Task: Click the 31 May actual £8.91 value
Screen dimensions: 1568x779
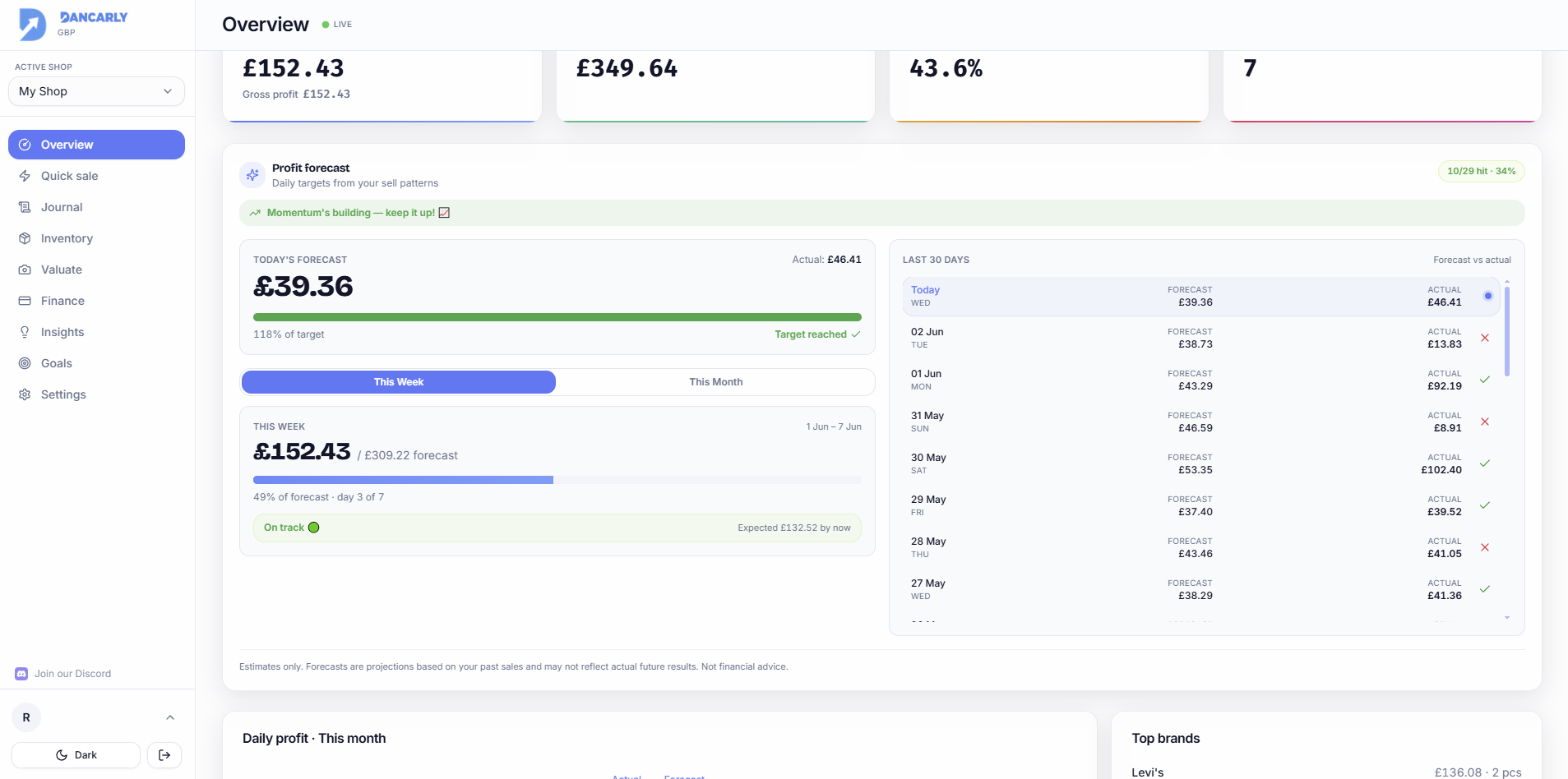Action: (x=1448, y=428)
